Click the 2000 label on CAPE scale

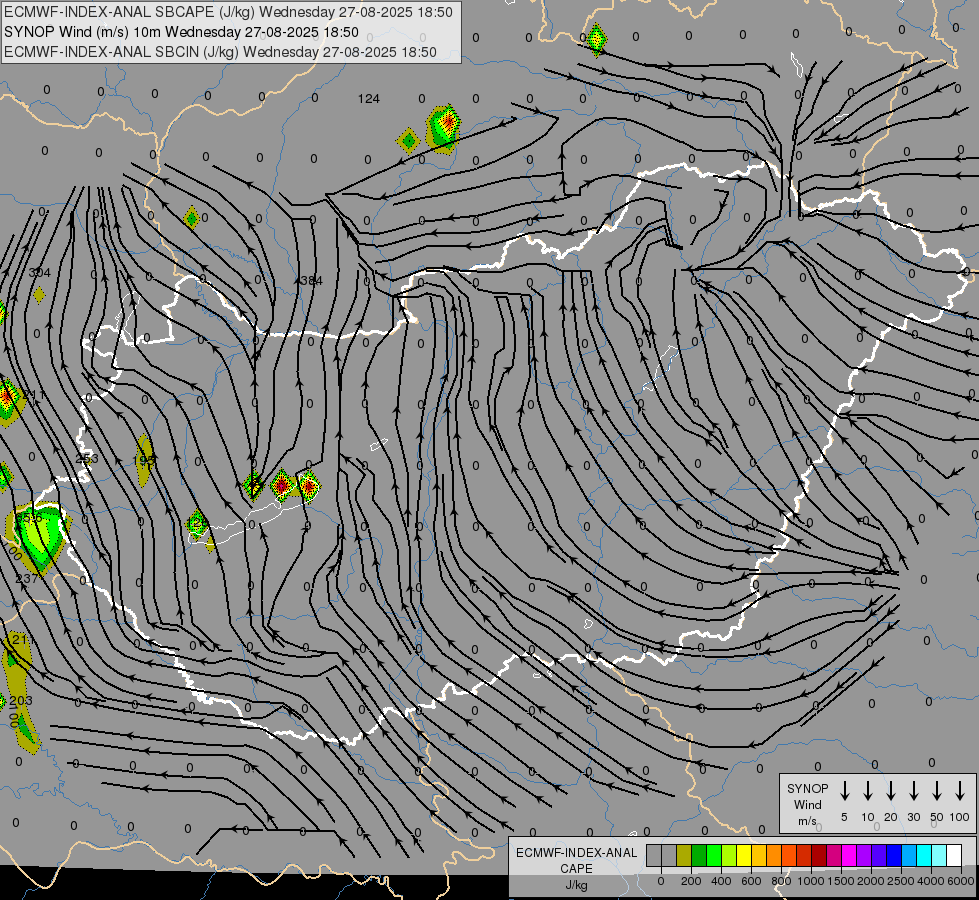pos(871,881)
